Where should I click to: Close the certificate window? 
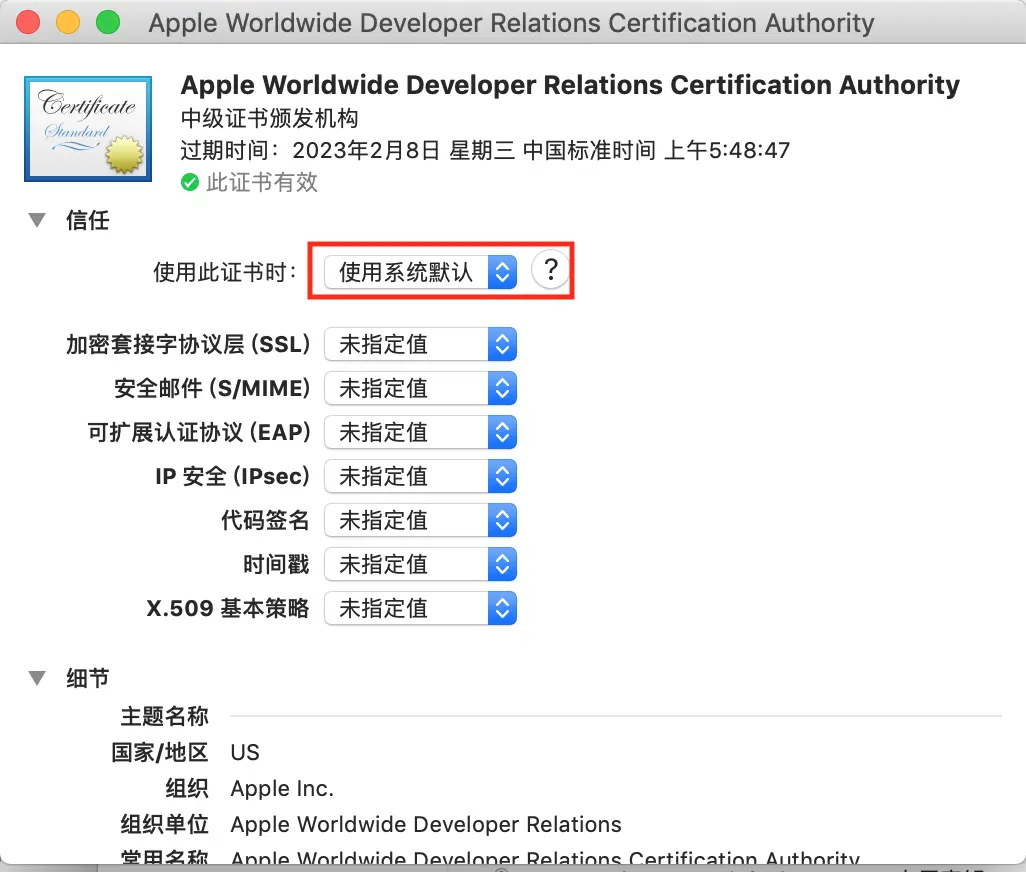(28, 22)
